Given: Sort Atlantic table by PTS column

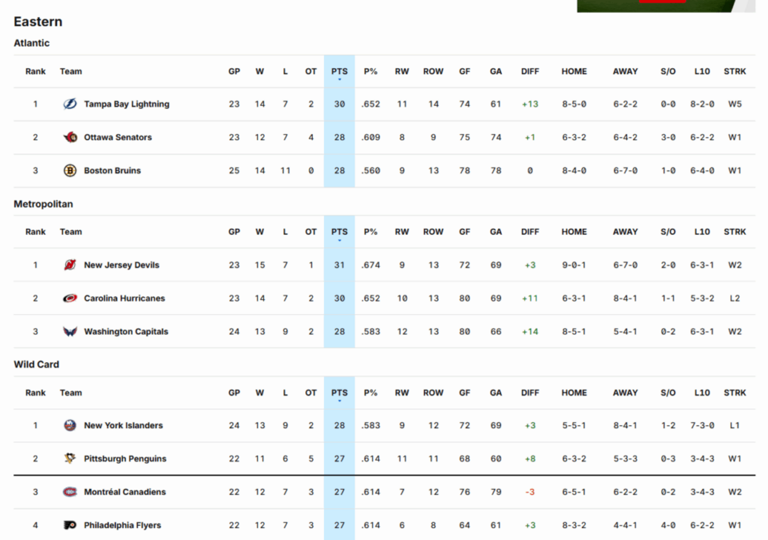Looking at the screenshot, I should click(x=339, y=72).
